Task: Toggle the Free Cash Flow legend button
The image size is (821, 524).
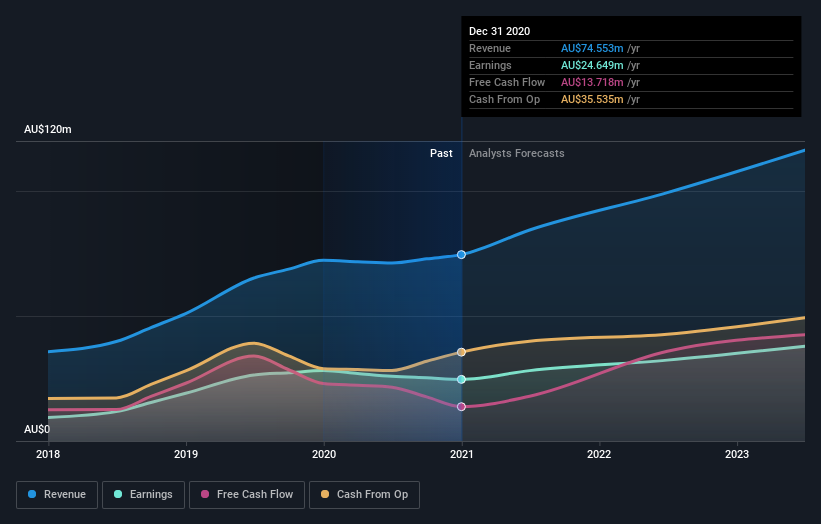Action: coord(247,495)
